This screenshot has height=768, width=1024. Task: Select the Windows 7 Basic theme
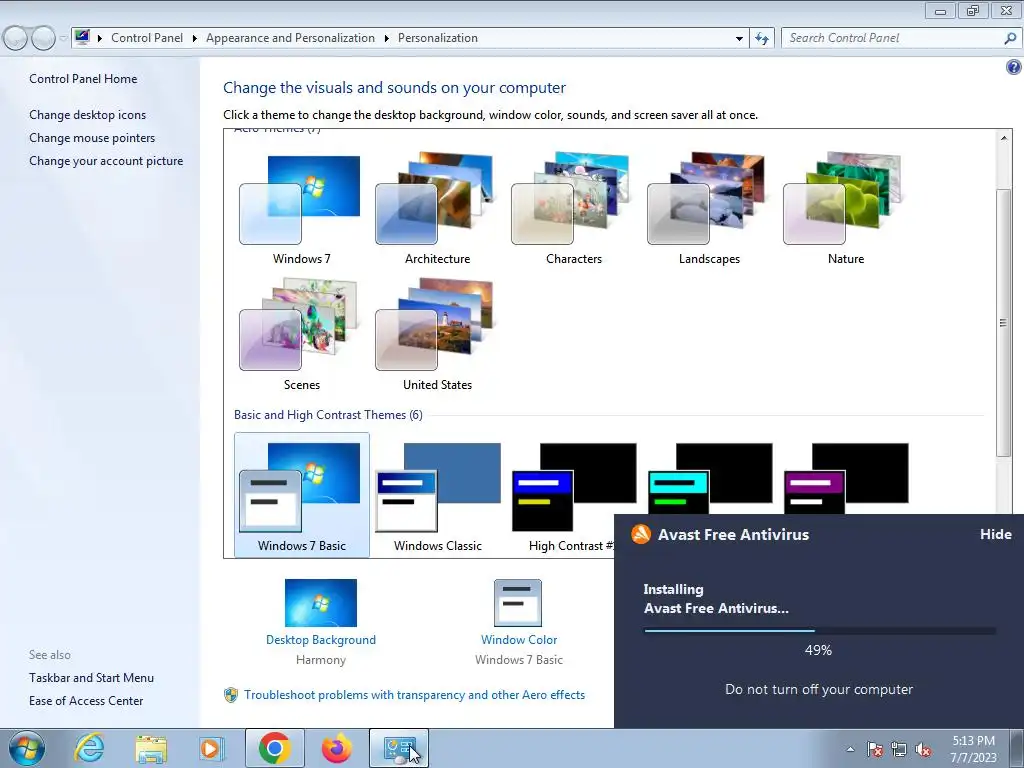301,495
